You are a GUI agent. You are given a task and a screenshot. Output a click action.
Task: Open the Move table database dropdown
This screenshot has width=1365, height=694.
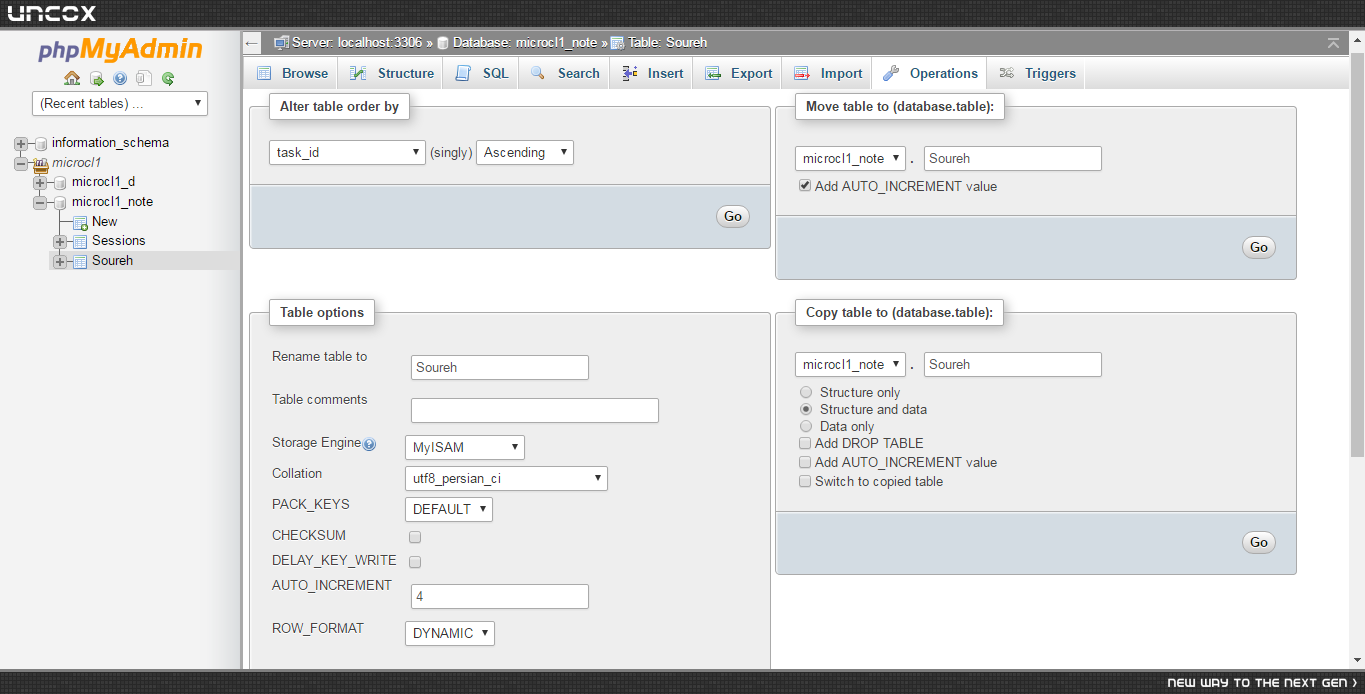pyautogui.click(x=850, y=158)
